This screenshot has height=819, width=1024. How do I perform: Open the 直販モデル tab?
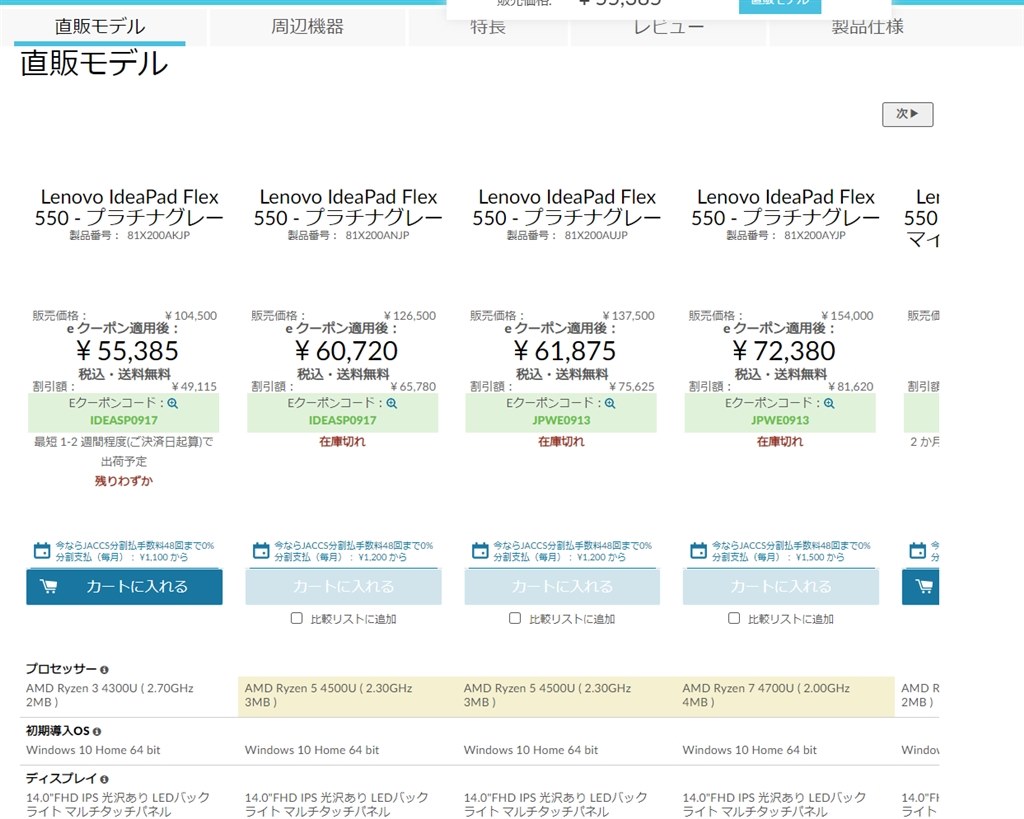pos(100,26)
